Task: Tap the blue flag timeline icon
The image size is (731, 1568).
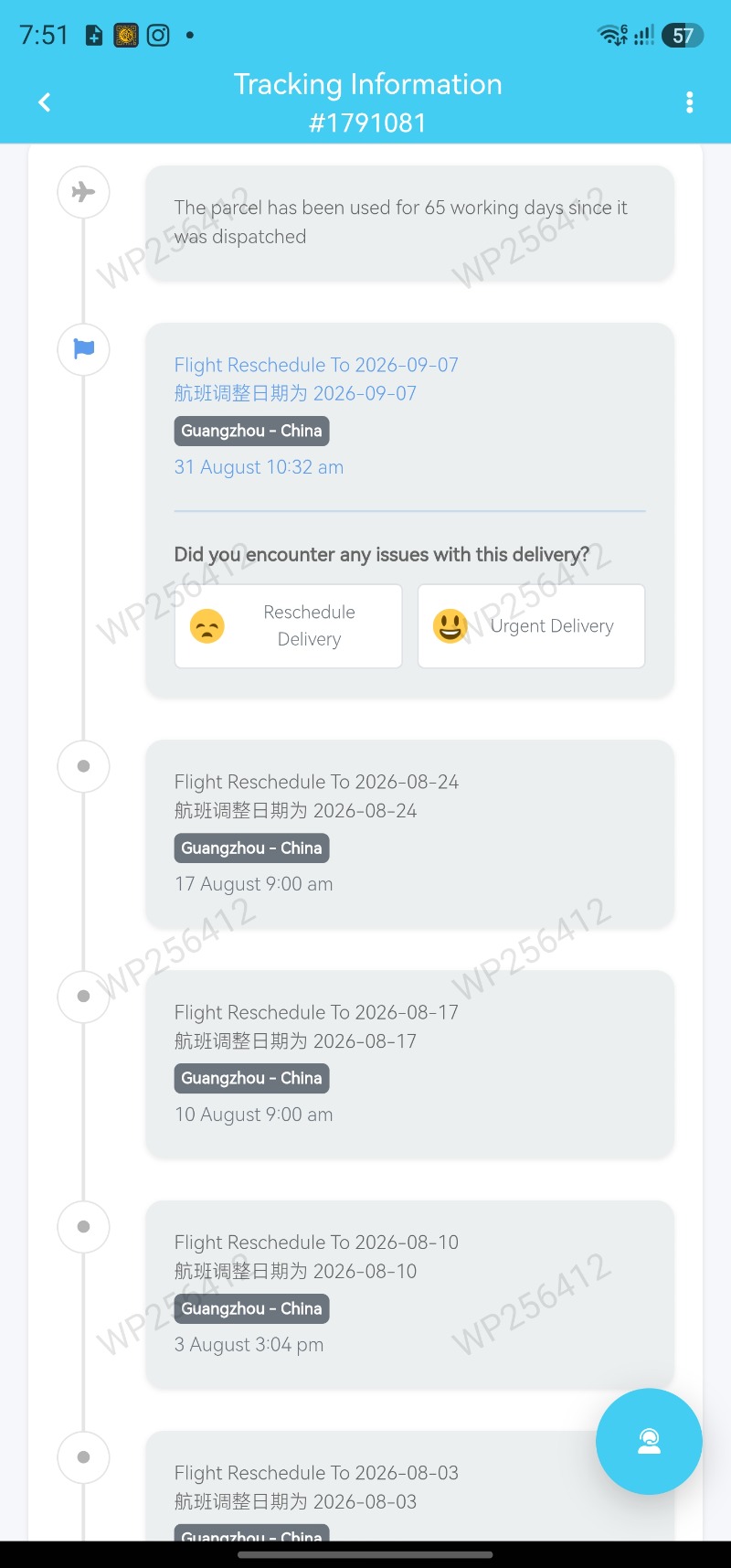Action: (83, 349)
